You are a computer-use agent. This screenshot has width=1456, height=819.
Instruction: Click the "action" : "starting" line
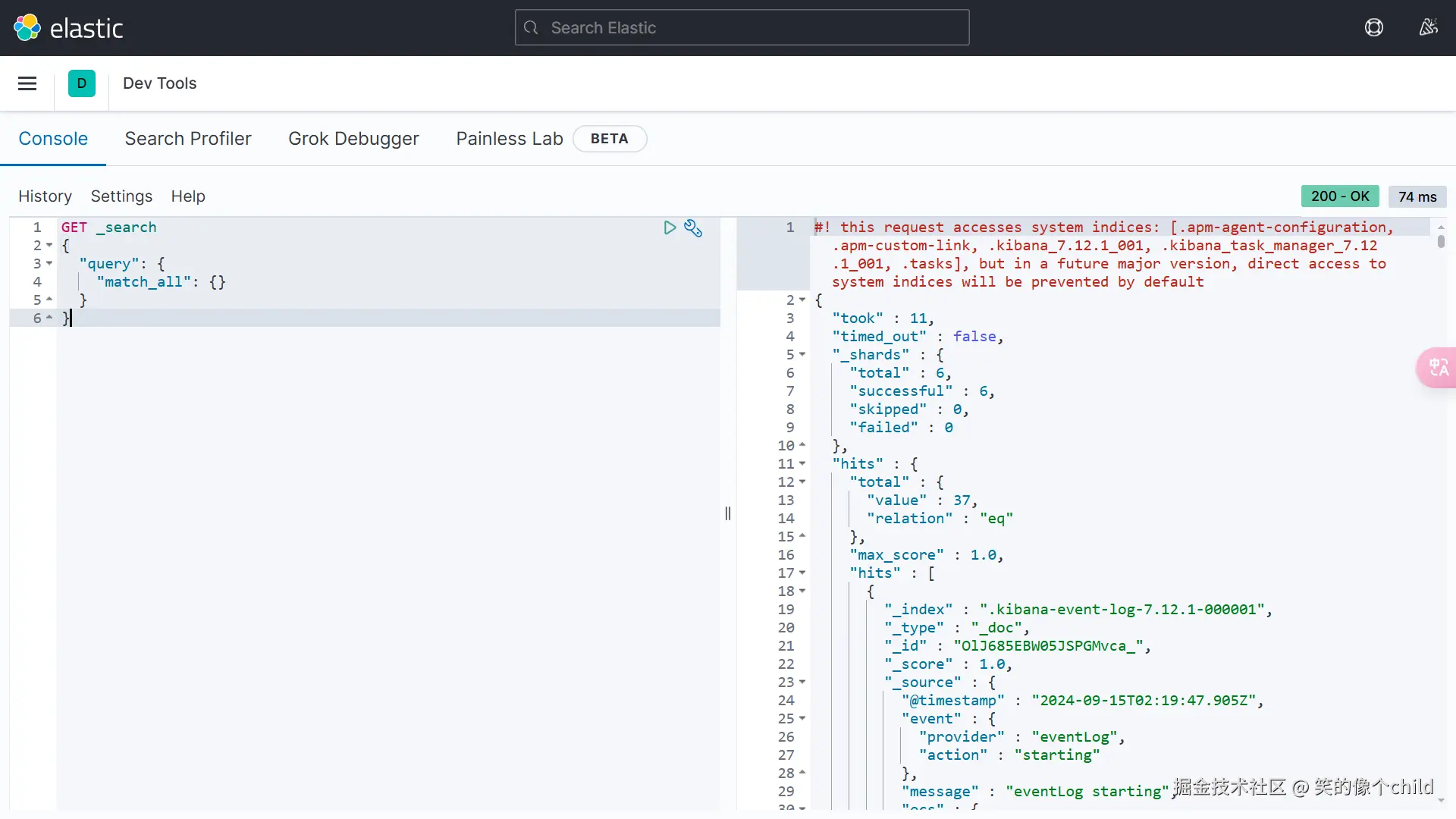(1009, 755)
